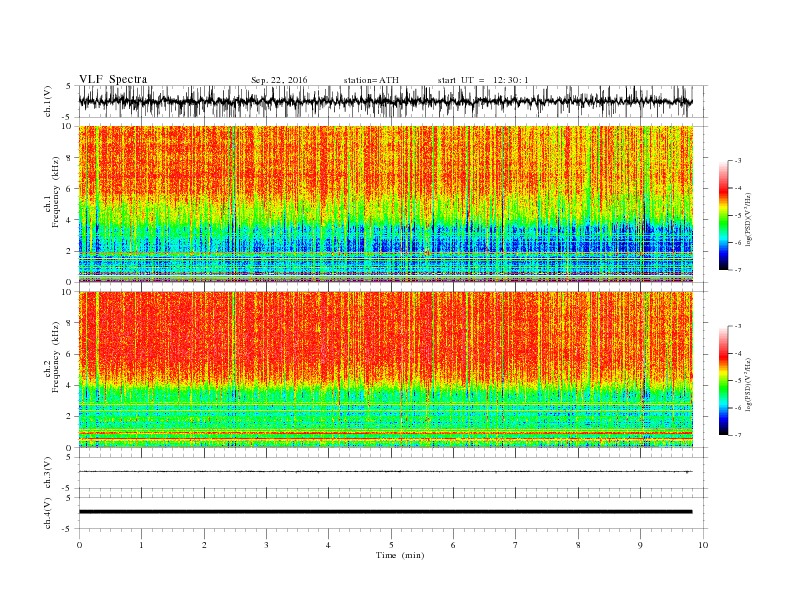Click the "Time (min)" axis label
The image size is (792, 612).
click(x=400, y=555)
